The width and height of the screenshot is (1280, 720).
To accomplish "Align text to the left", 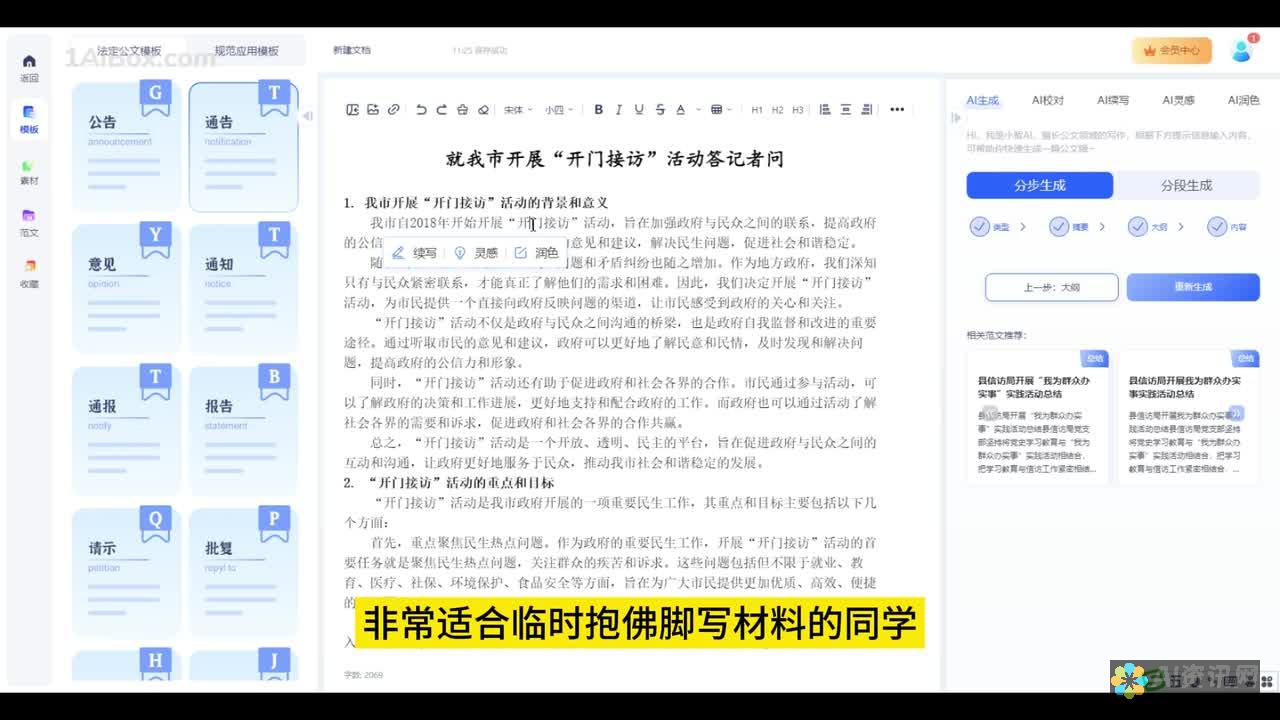I will [x=825, y=110].
